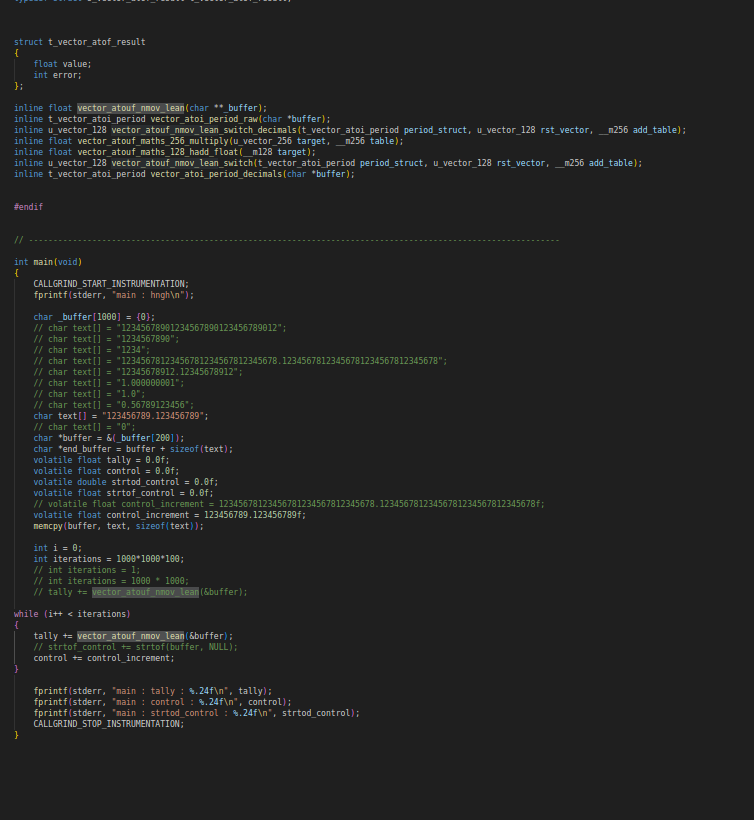Click the dashed comment separator line

click(x=287, y=240)
